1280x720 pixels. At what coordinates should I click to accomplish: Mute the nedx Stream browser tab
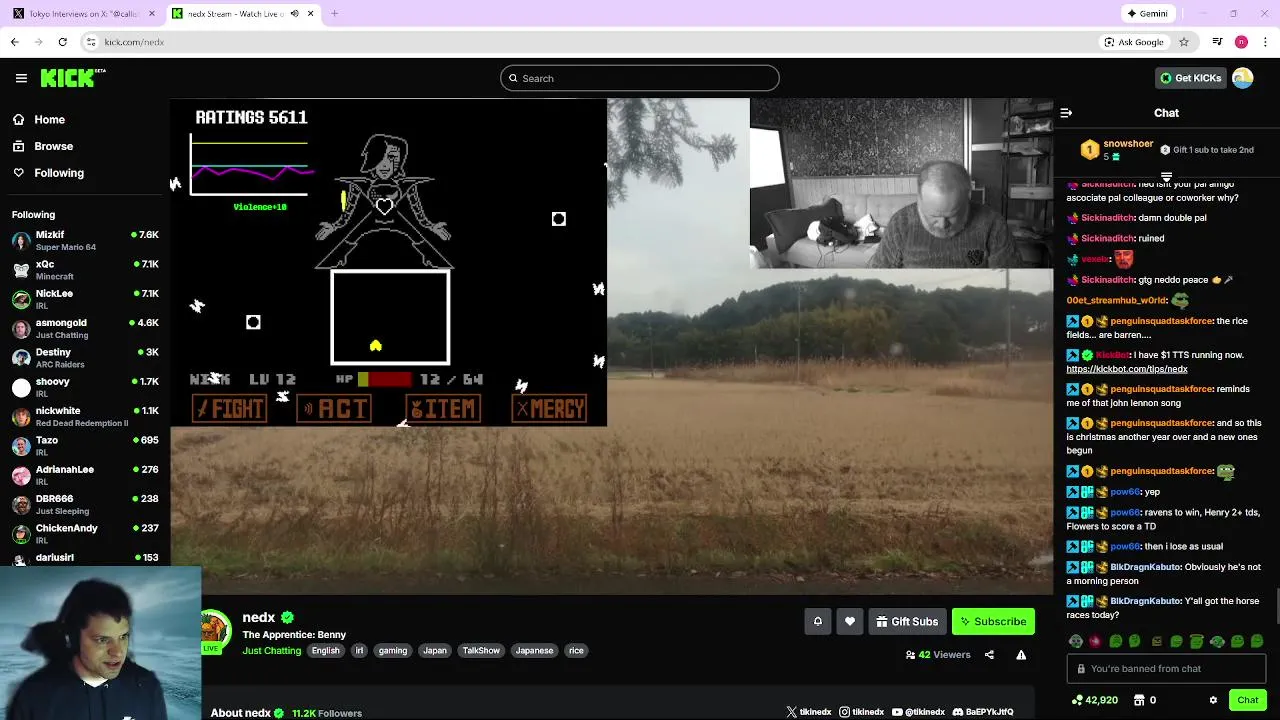[x=294, y=14]
